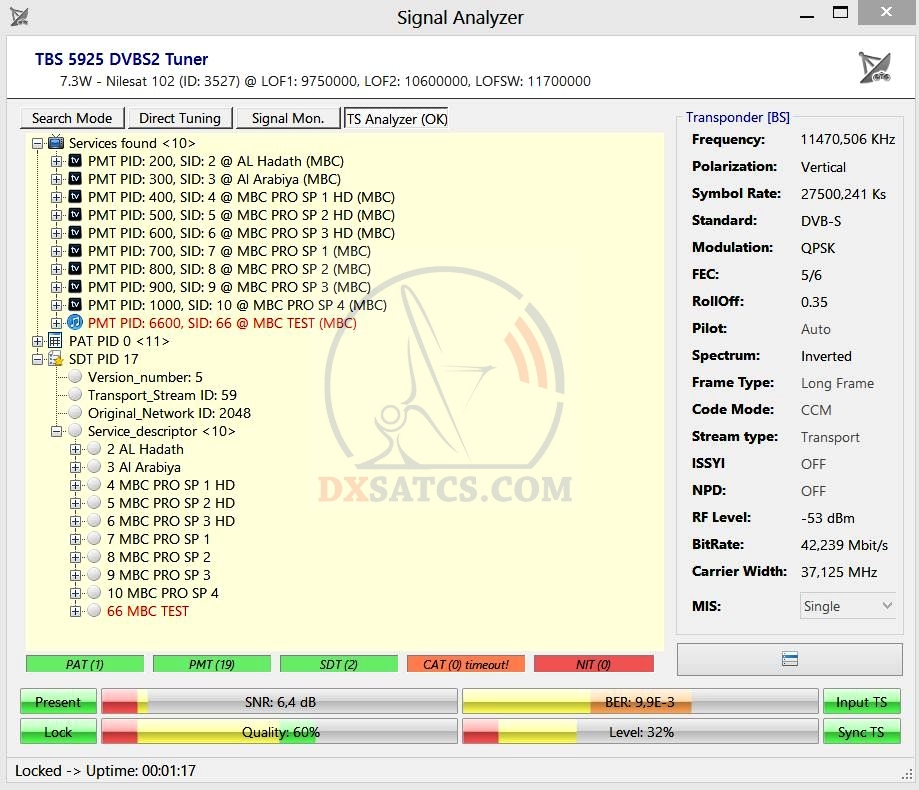
Task: Maximize the Signal Analyzer window
Action: pyautogui.click(x=840, y=12)
